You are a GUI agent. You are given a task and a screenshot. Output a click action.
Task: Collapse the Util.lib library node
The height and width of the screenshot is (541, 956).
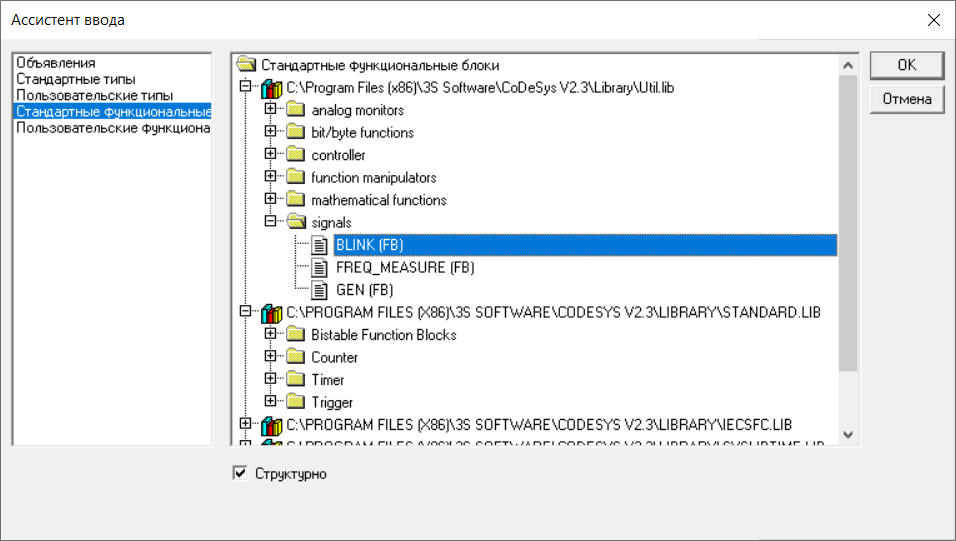coord(246,88)
